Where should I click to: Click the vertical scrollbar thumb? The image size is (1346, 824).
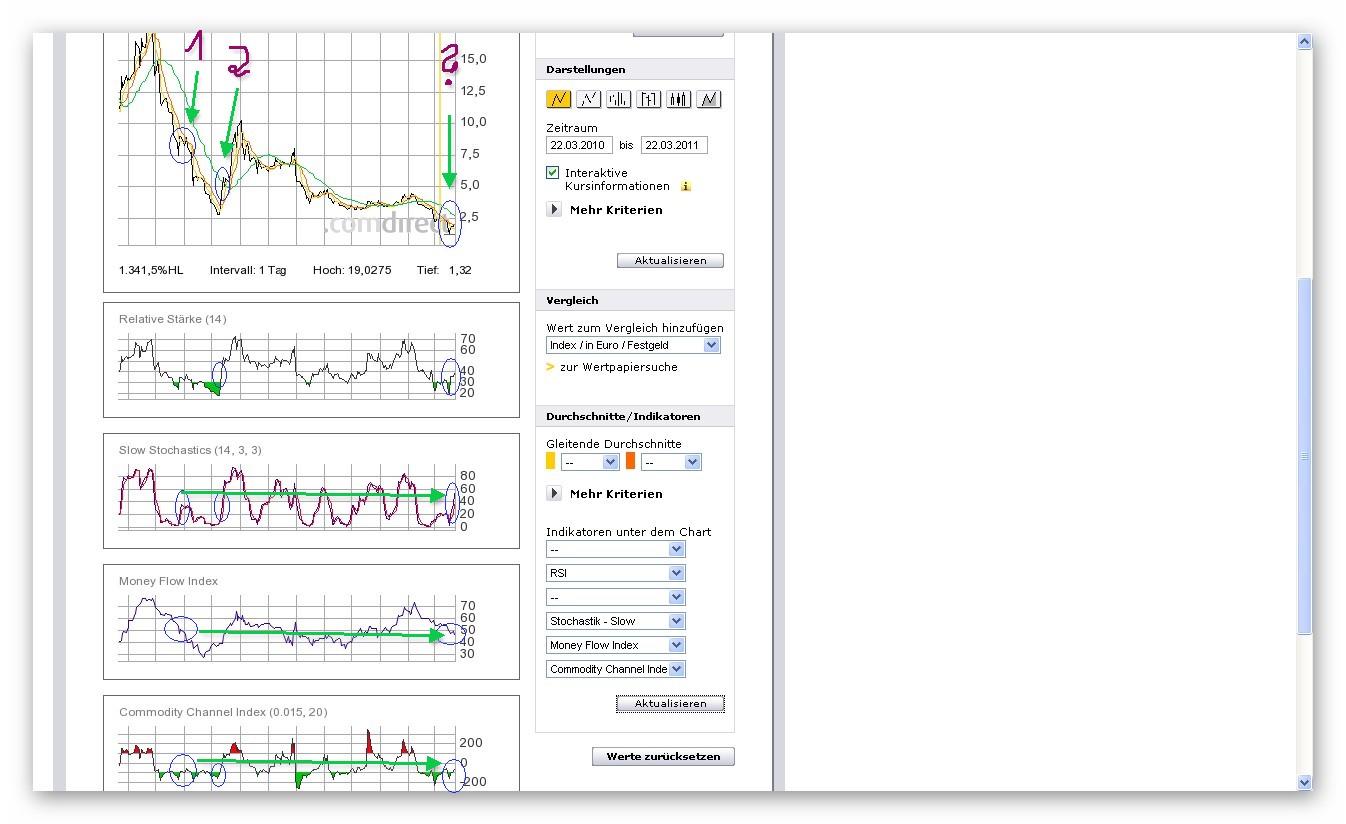click(x=1304, y=455)
